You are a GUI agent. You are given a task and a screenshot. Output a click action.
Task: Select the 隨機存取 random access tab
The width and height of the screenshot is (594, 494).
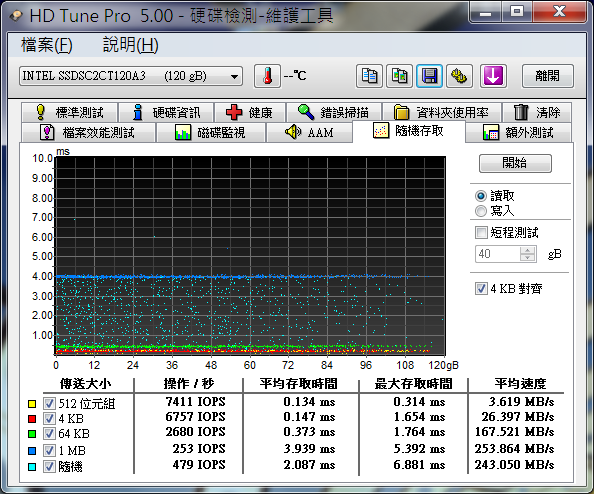pos(409,131)
